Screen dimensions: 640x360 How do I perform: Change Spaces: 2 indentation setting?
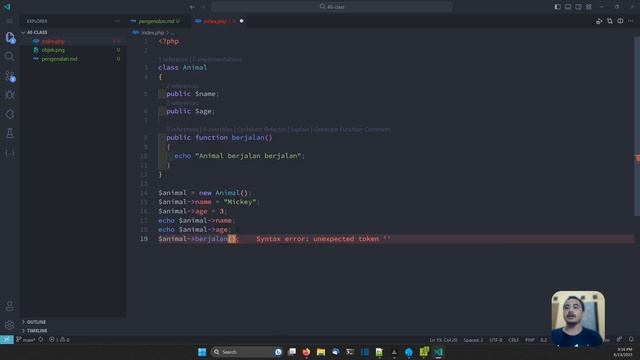pyautogui.click(x=473, y=340)
